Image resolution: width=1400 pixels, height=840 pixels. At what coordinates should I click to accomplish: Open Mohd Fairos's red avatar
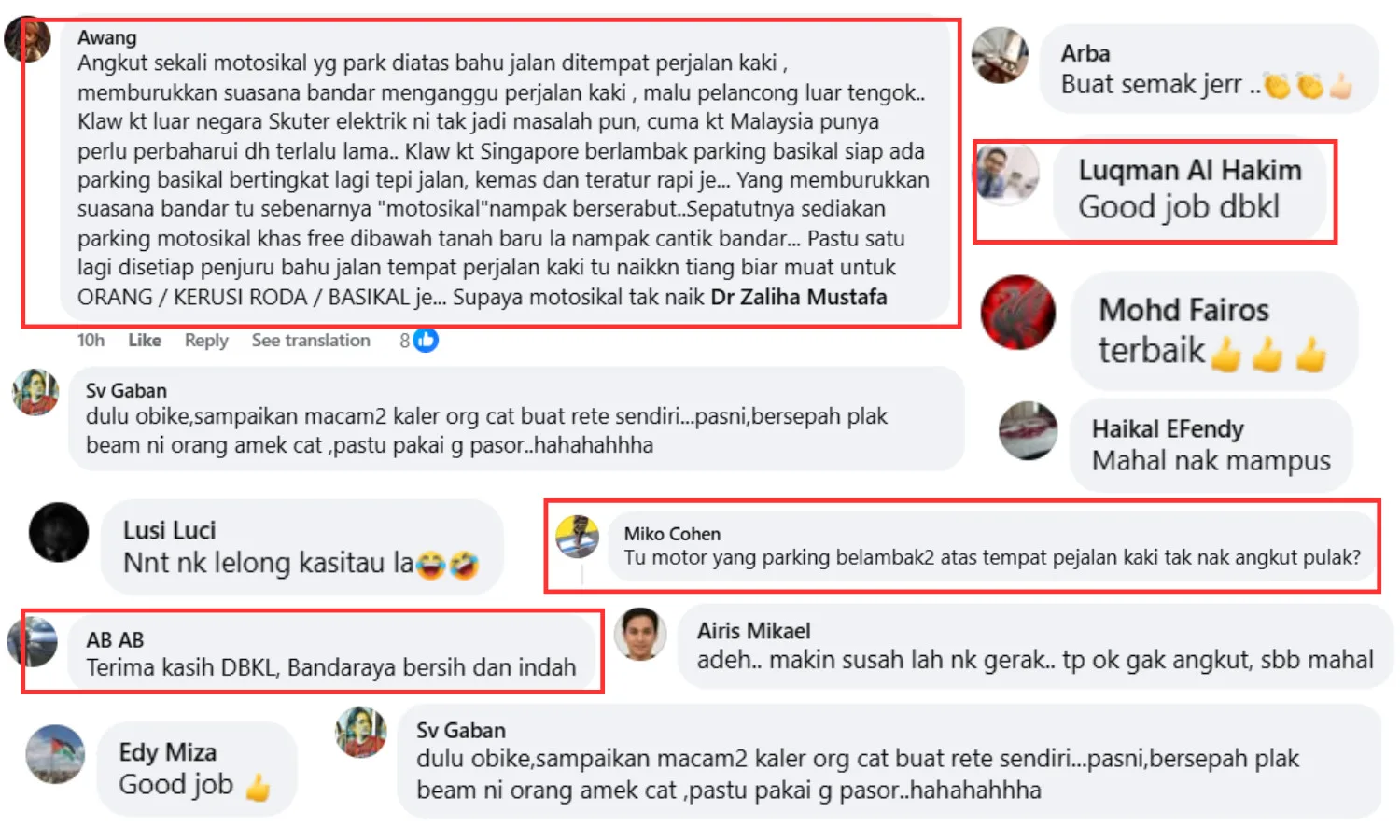pos(1017,313)
